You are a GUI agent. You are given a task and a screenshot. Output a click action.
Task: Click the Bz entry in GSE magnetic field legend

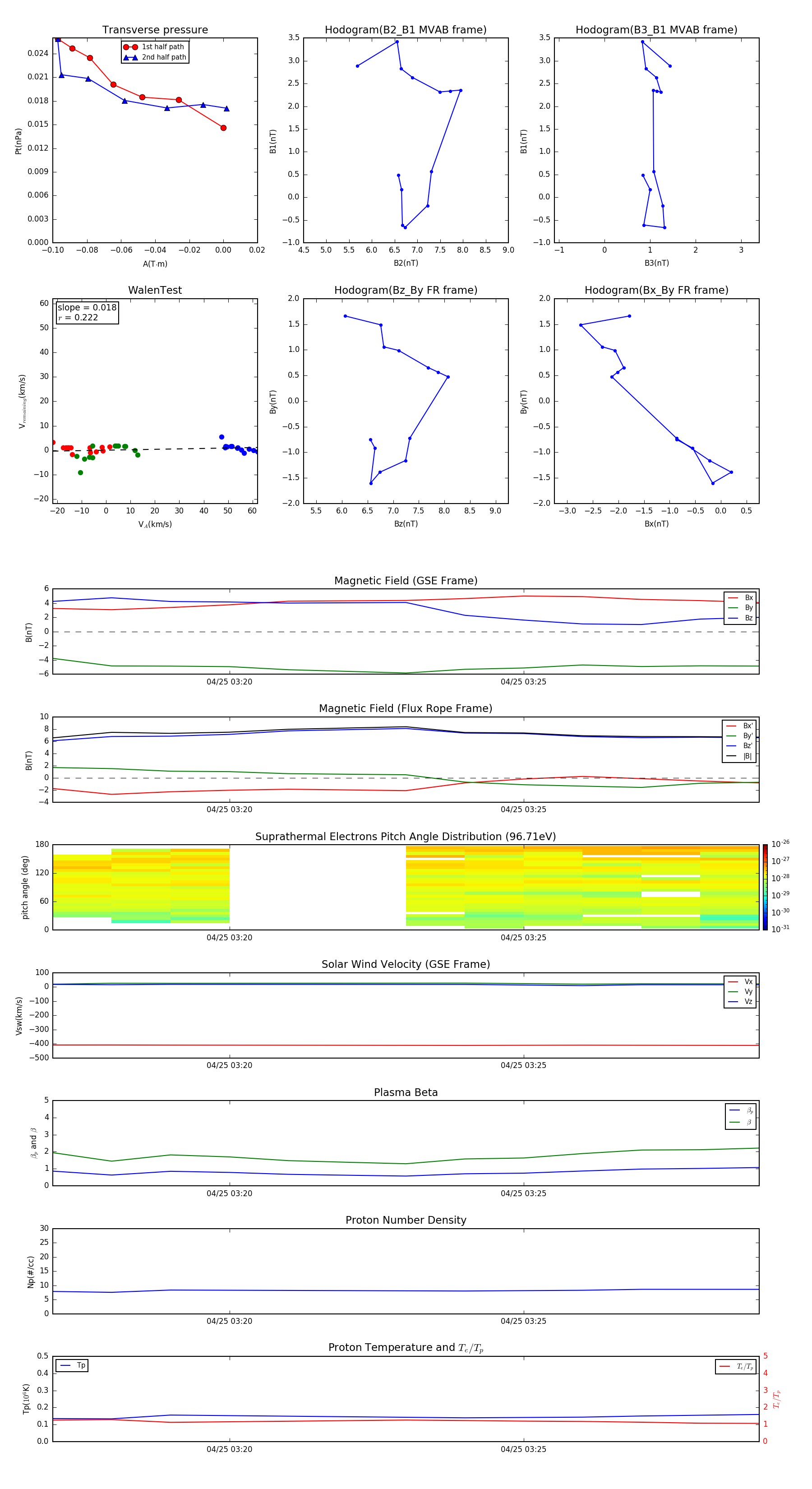(740, 619)
